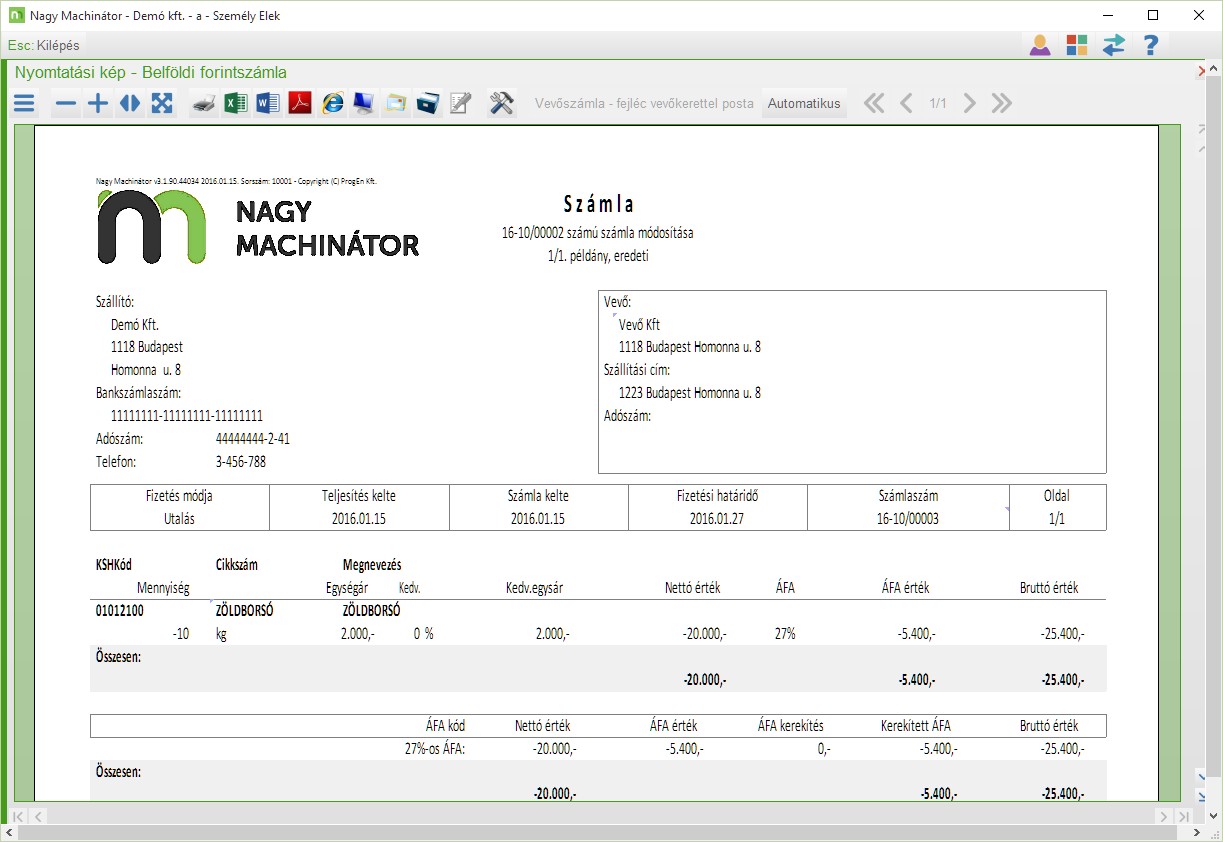Open the hamburger menu in the toolbar
The height and width of the screenshot is (842, 1223).
pyautogui.click(x=24, y=104)
